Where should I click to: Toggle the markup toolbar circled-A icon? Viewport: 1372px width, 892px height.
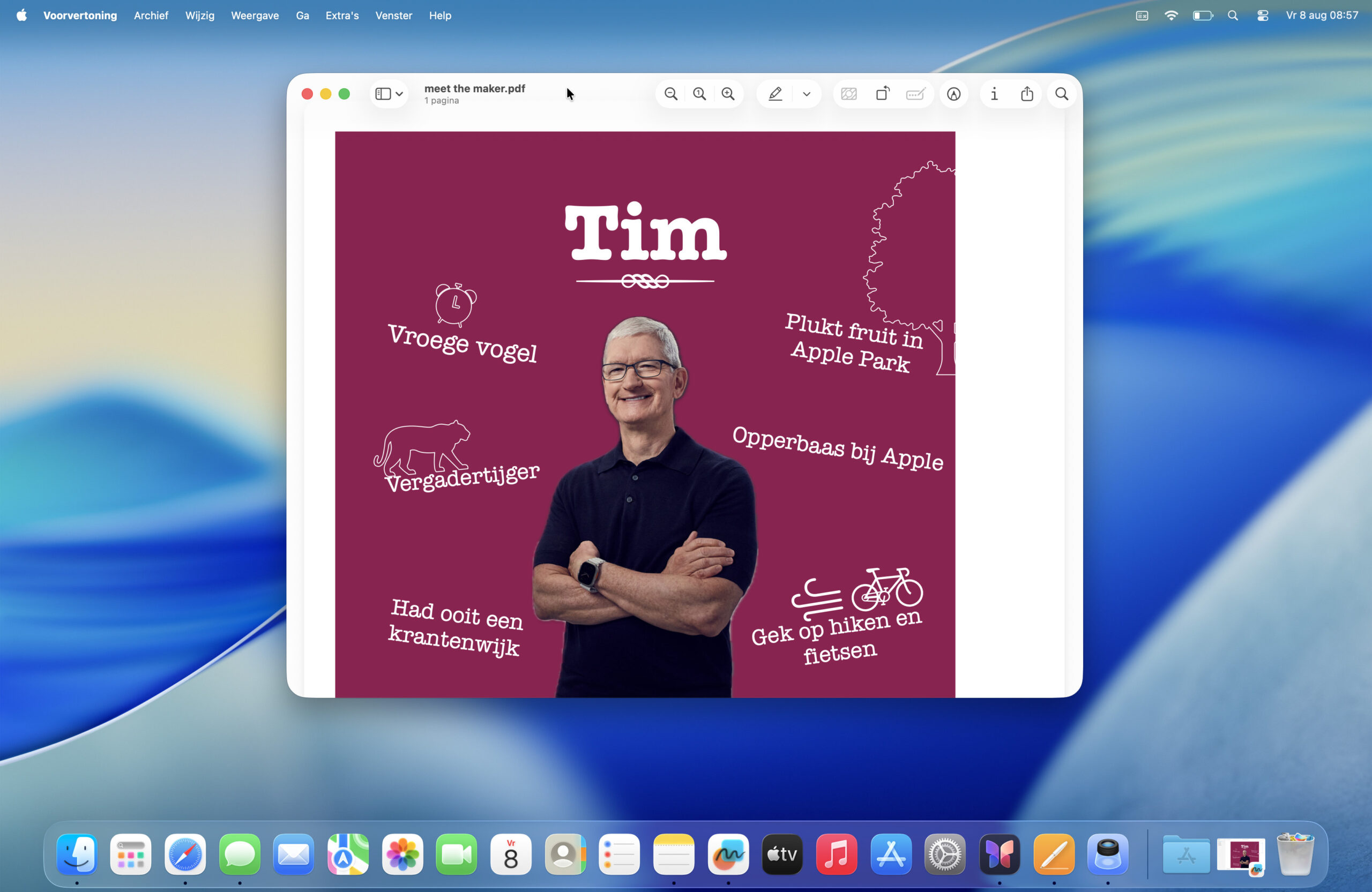(x=953, y=94)
